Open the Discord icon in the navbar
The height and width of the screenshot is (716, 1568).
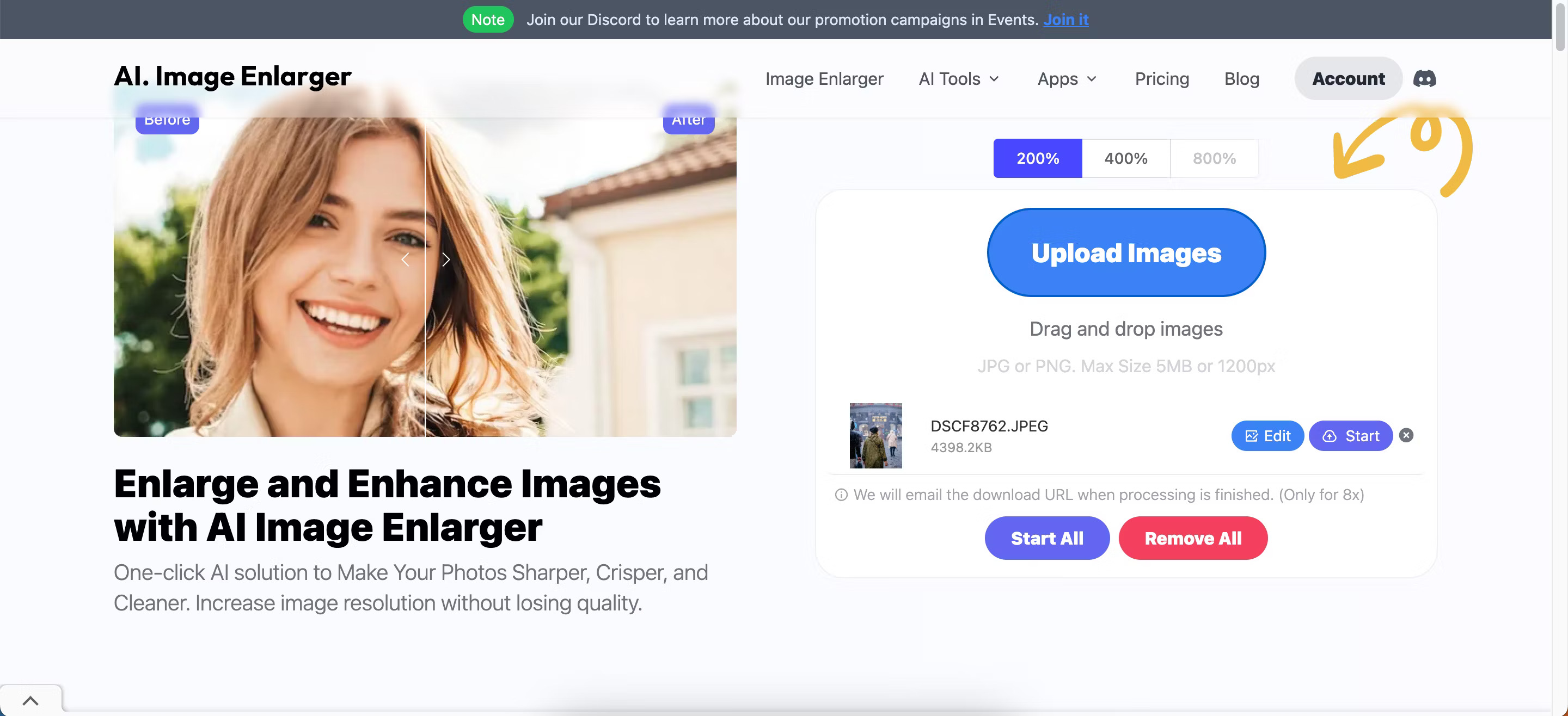[1423, 78]
